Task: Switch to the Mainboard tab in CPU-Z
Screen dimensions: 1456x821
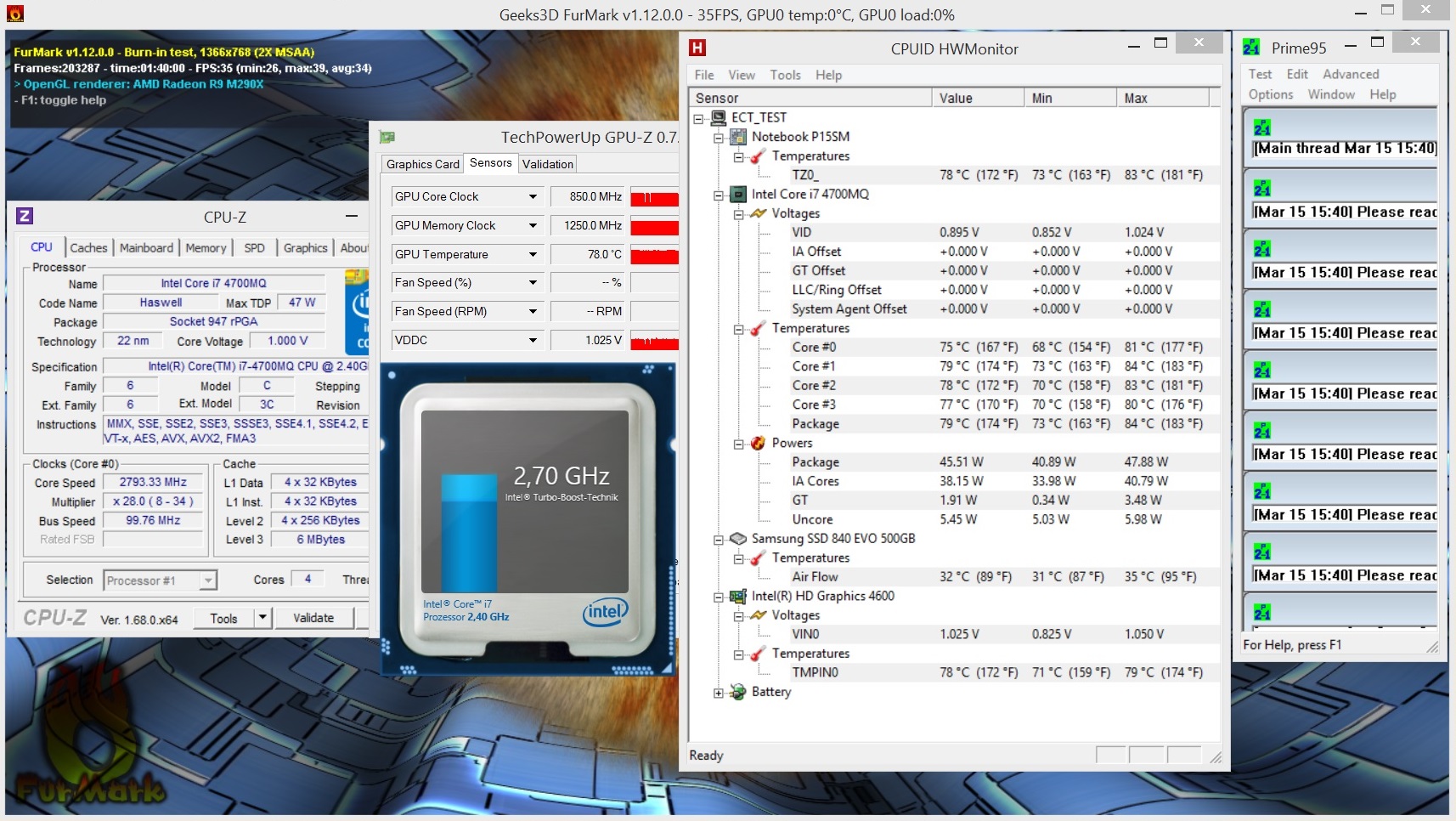Action: coord(146,248)
